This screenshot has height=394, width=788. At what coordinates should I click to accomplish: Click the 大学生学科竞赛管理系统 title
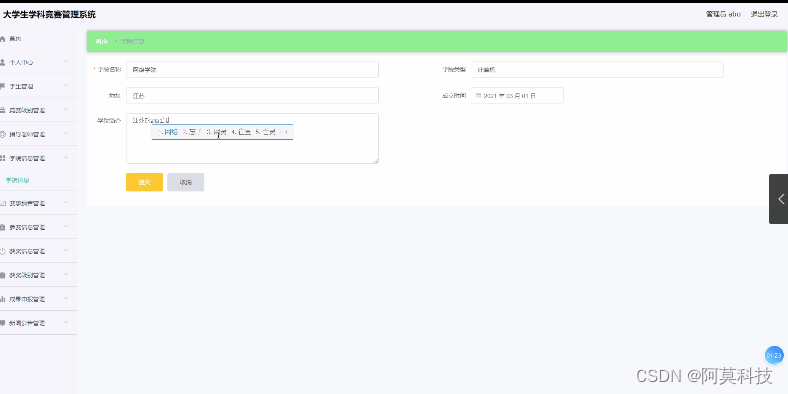tap(49, 15)
